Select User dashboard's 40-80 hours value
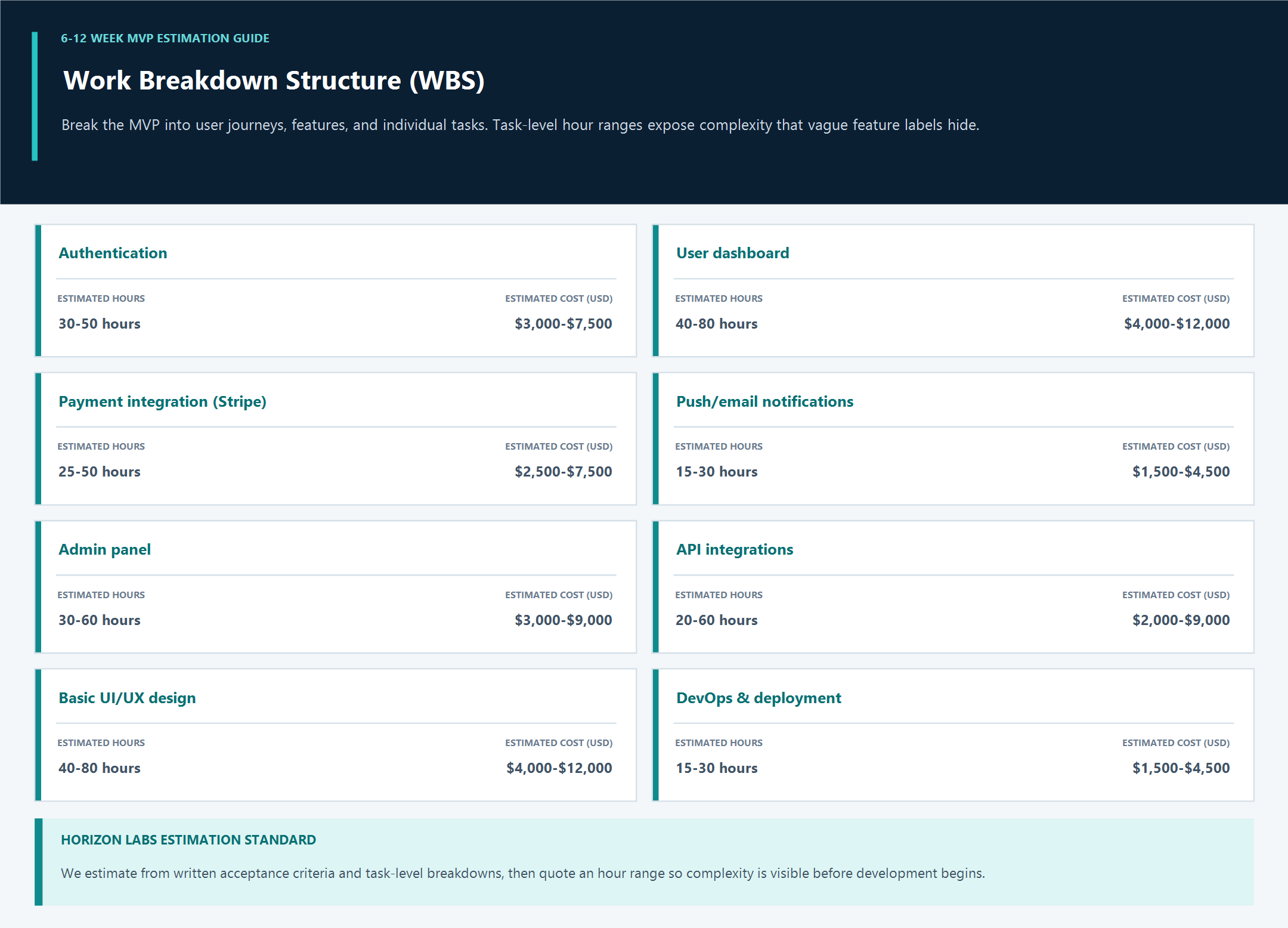This screenshot has width=1288, height=928. 717,324
